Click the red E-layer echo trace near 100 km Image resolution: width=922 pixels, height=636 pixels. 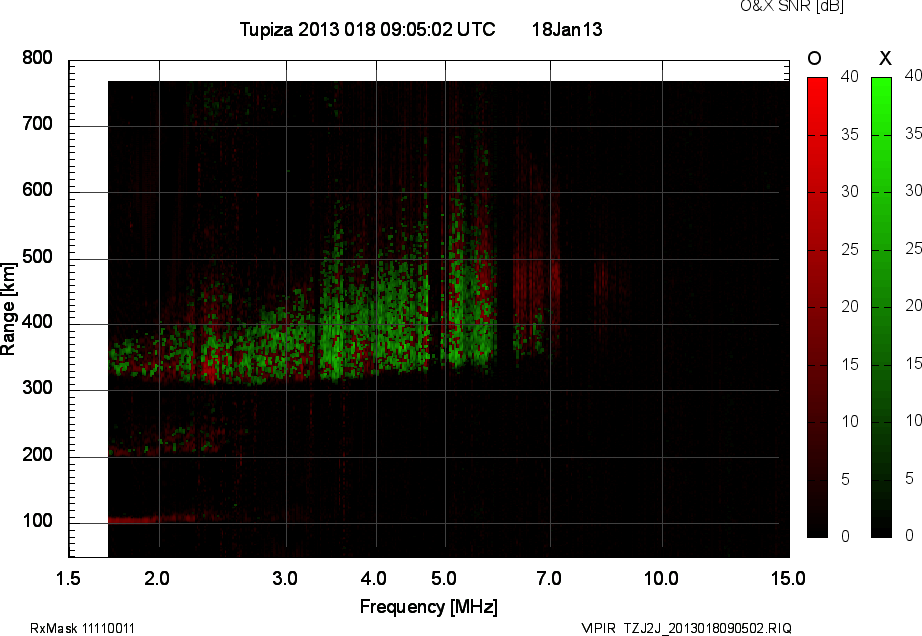[x=152, y=519]
